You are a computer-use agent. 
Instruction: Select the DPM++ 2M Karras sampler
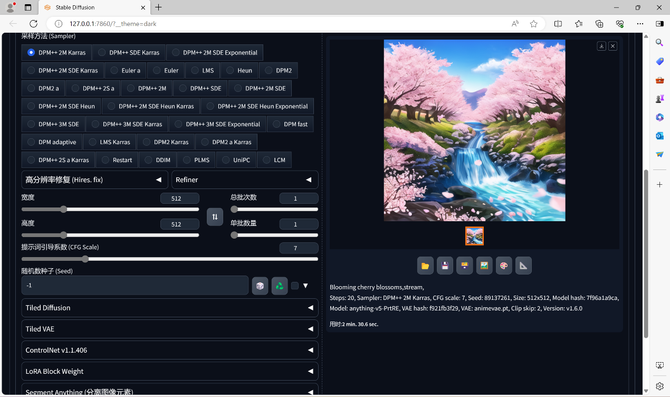[57, 53]
